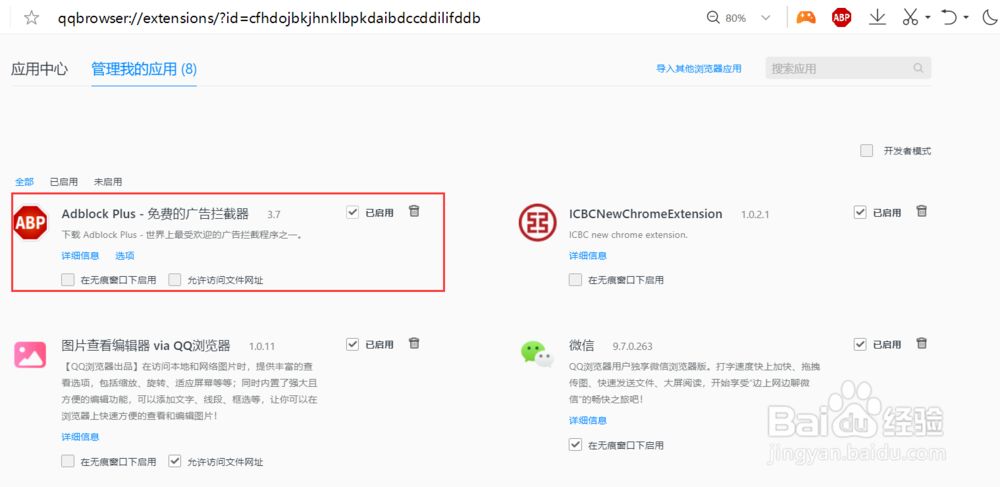Uncheck 在无痕窗口下启用 for 微信
This screenshot has width=1000, height=487.
pos(575,444)
